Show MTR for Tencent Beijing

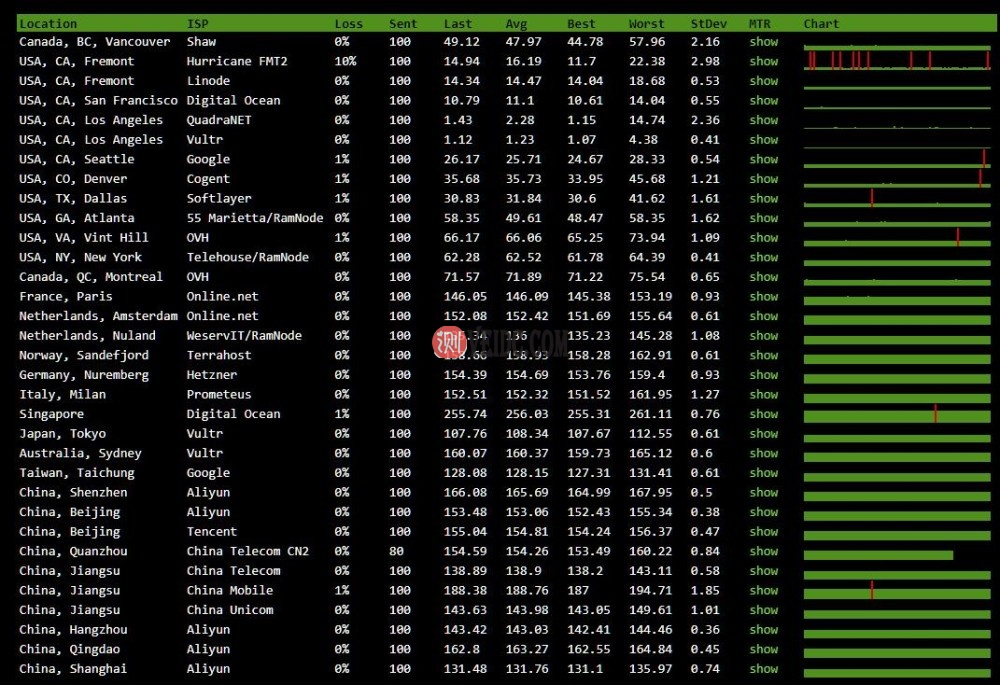click(x=763, y=531)
